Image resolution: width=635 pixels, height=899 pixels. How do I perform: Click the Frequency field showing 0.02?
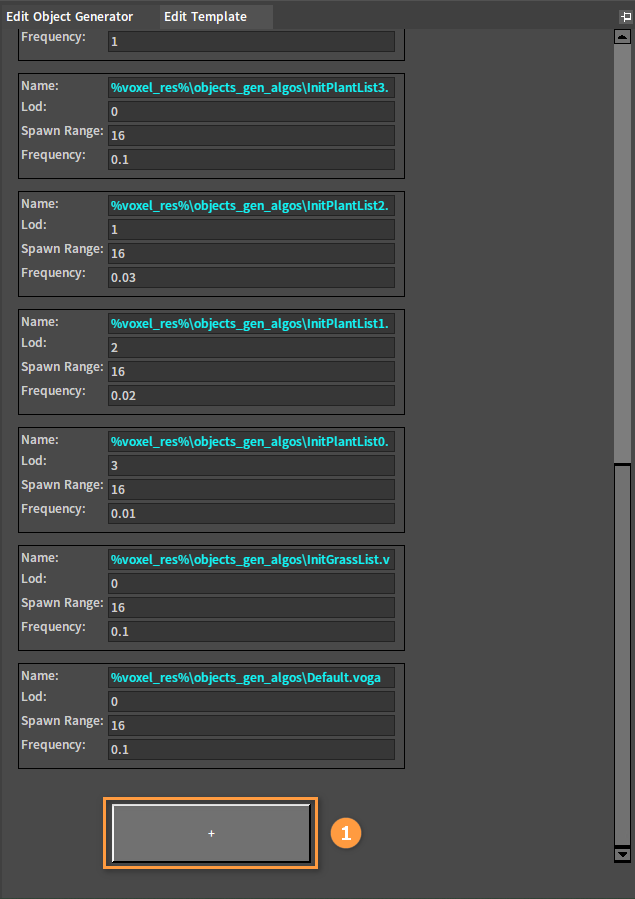251,396
